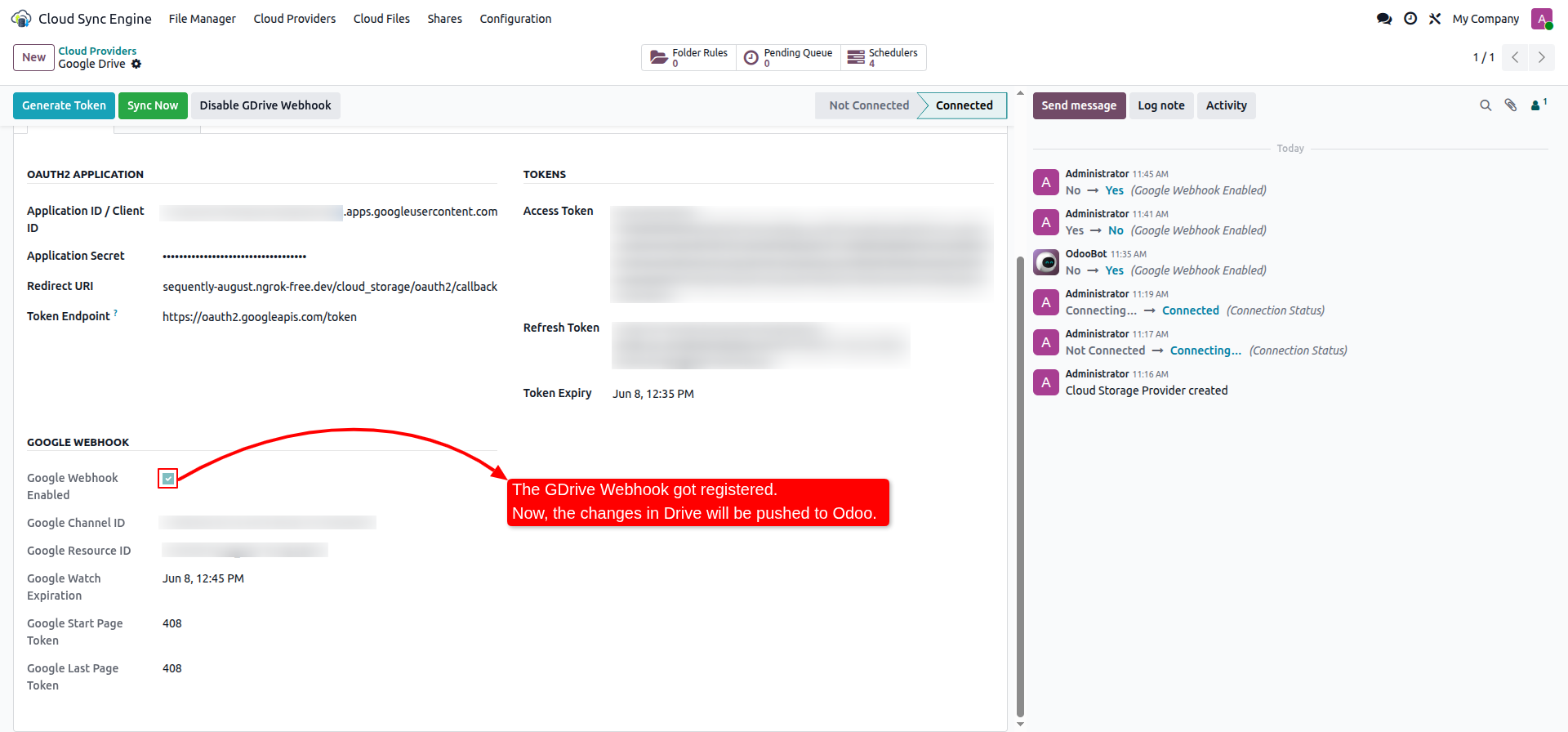
Task: Select the Connected status stage
Action: [963, 105]
